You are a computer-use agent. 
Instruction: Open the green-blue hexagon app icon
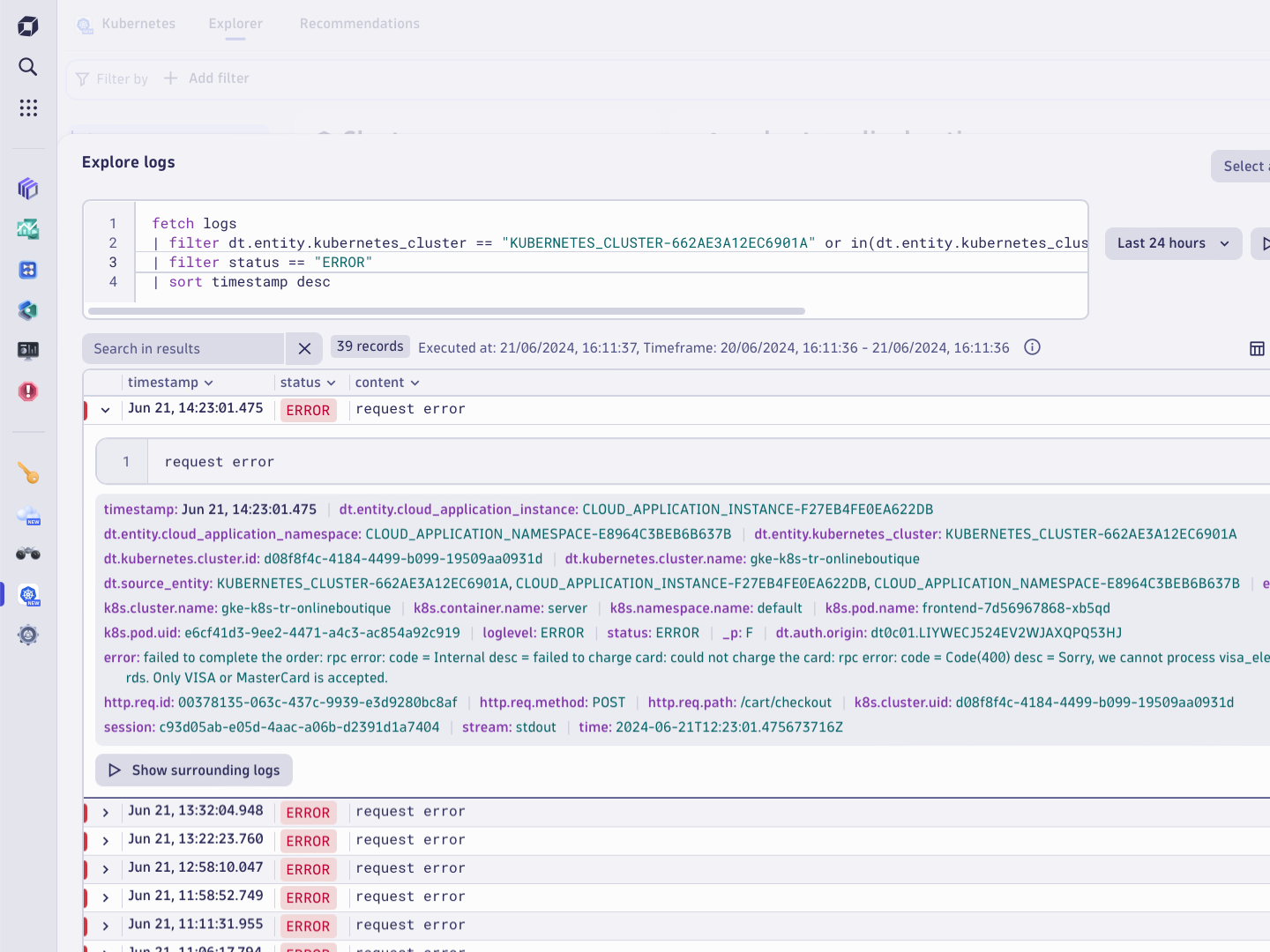click(x=28, y=310)
